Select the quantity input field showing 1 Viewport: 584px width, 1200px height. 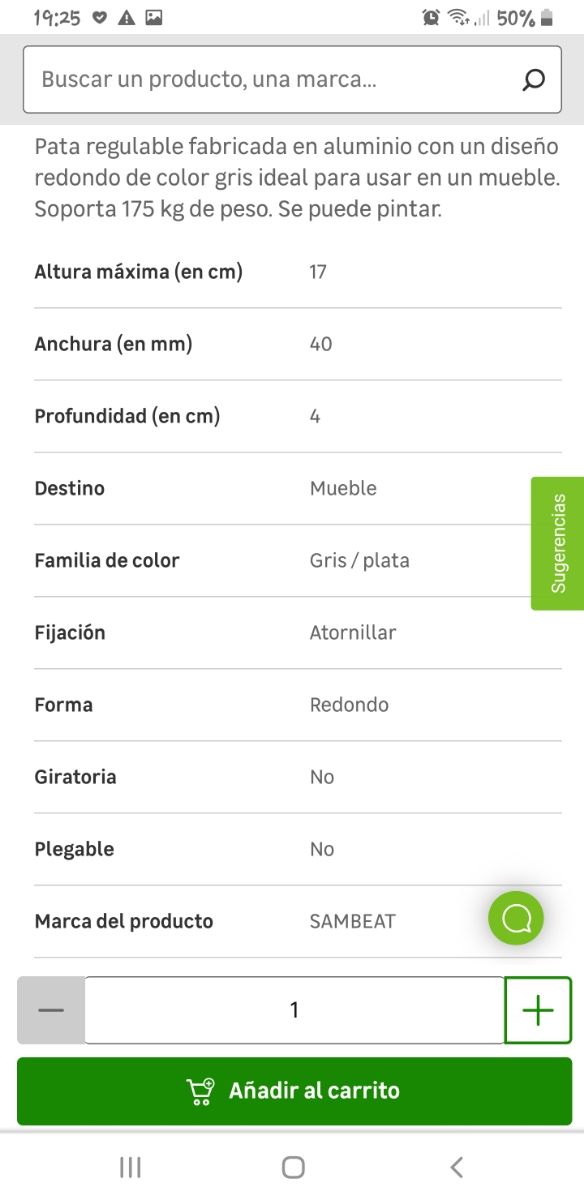point(293,1009)
